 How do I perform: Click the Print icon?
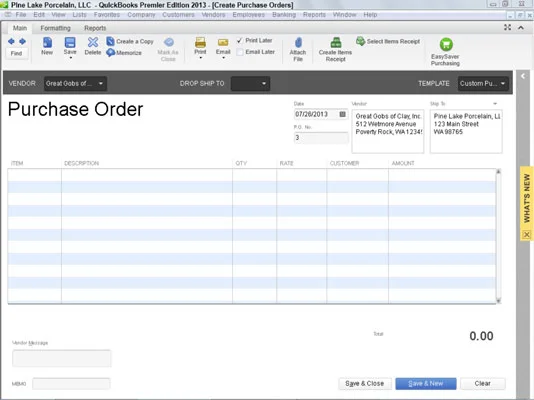click(200, 43)
